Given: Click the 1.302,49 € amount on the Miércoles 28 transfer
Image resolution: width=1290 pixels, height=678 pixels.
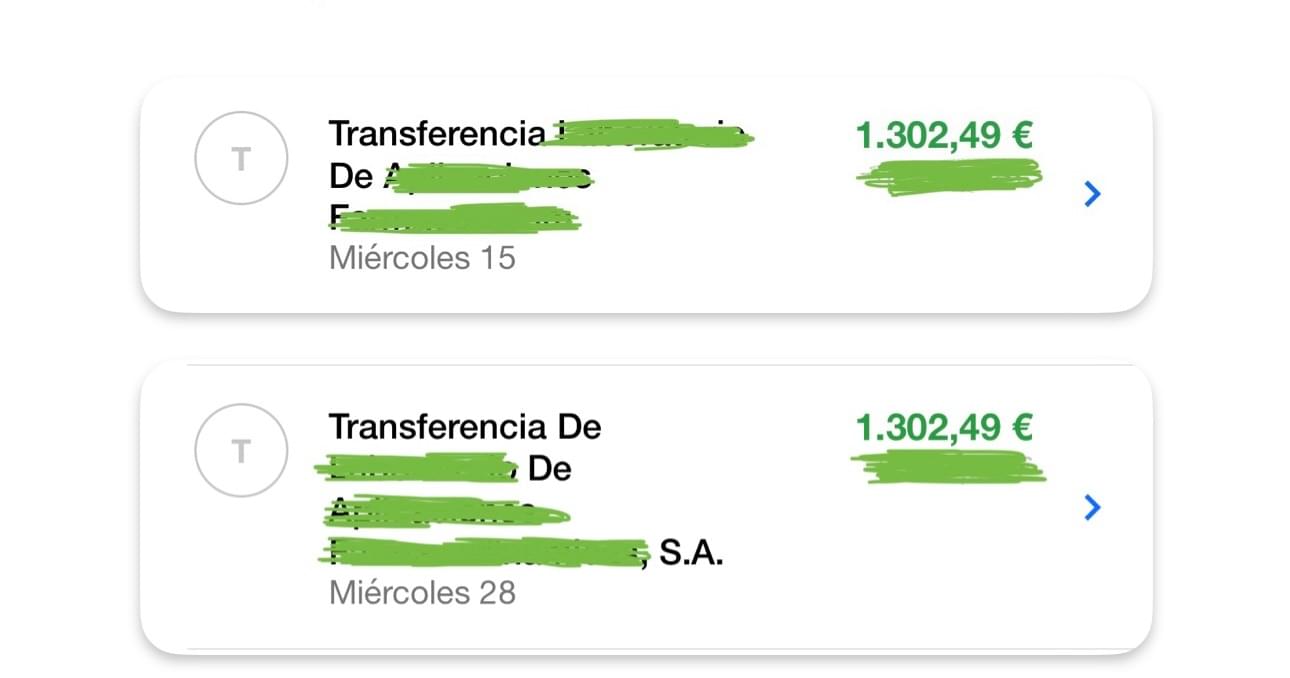Looking at the screenshot, I should 944,428.
